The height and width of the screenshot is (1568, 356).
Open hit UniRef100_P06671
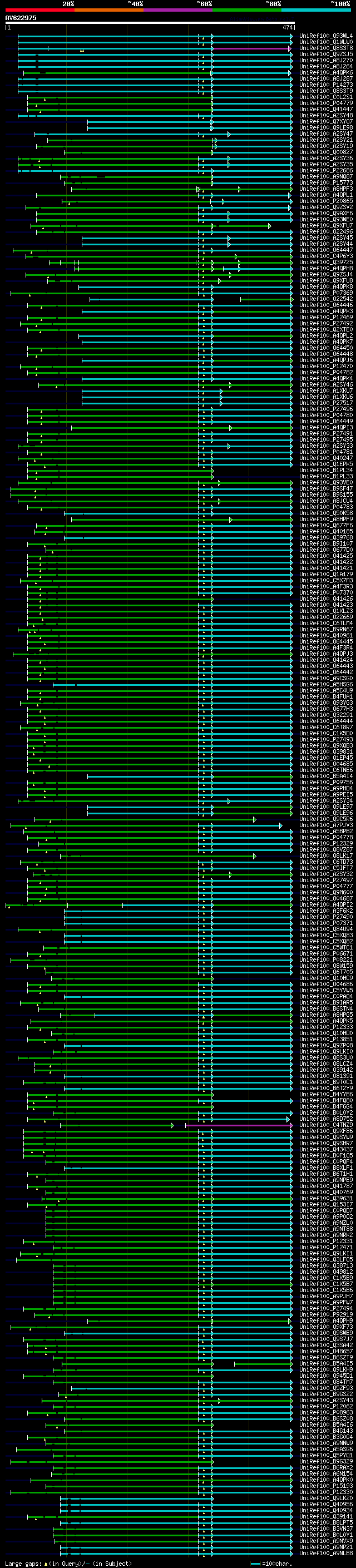coord(326,954)
